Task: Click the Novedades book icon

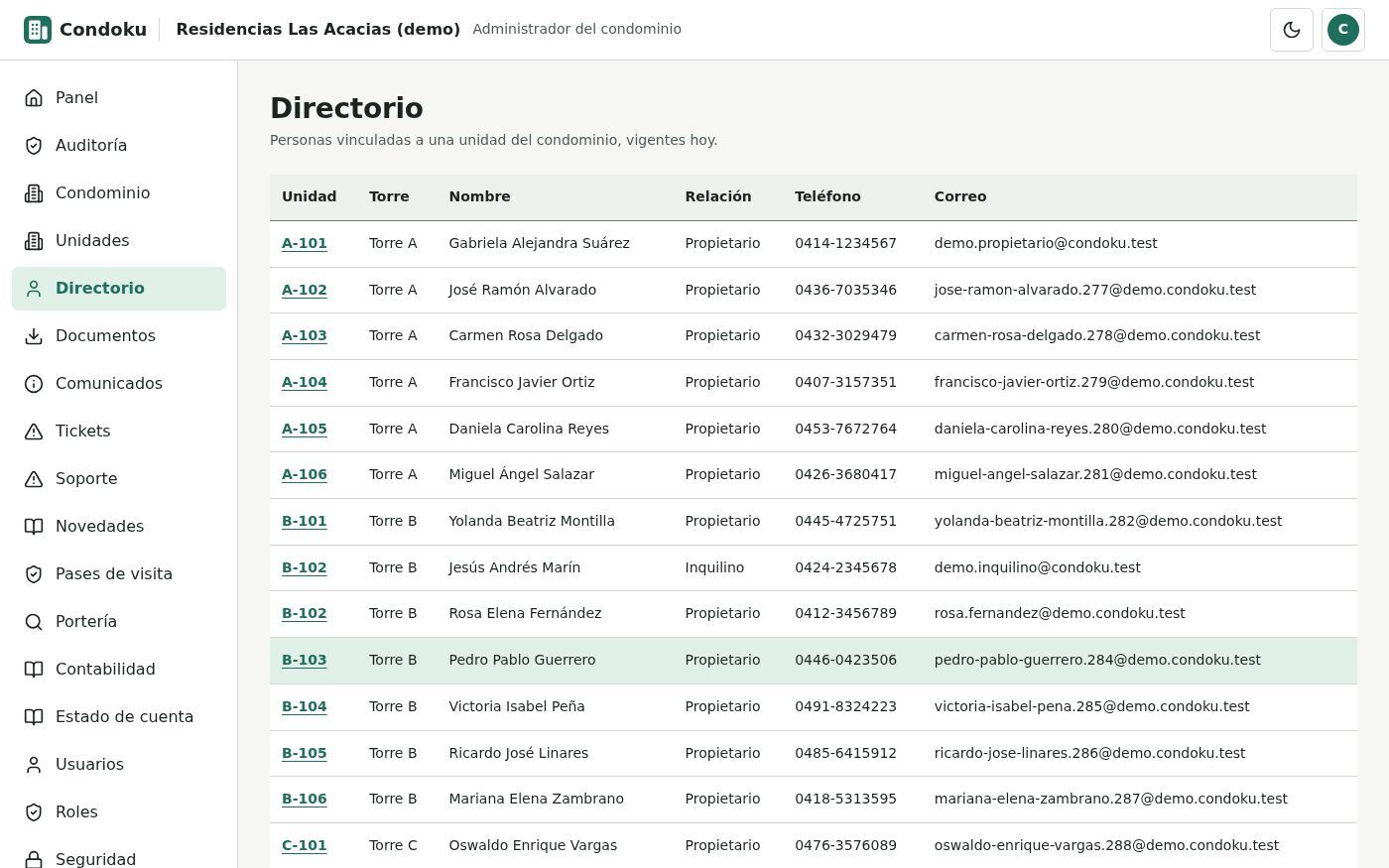Action: coord(34,527)
